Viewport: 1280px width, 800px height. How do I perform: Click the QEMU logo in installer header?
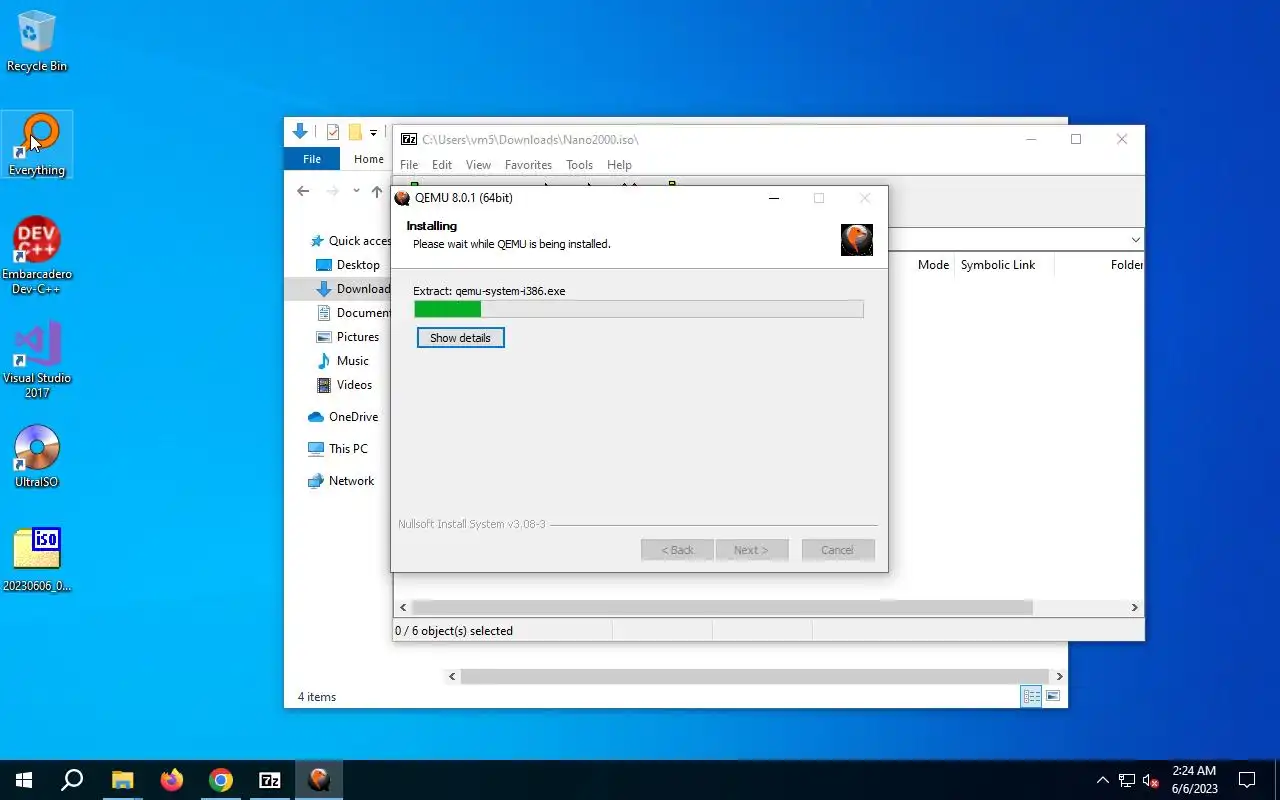click(857, 239)
